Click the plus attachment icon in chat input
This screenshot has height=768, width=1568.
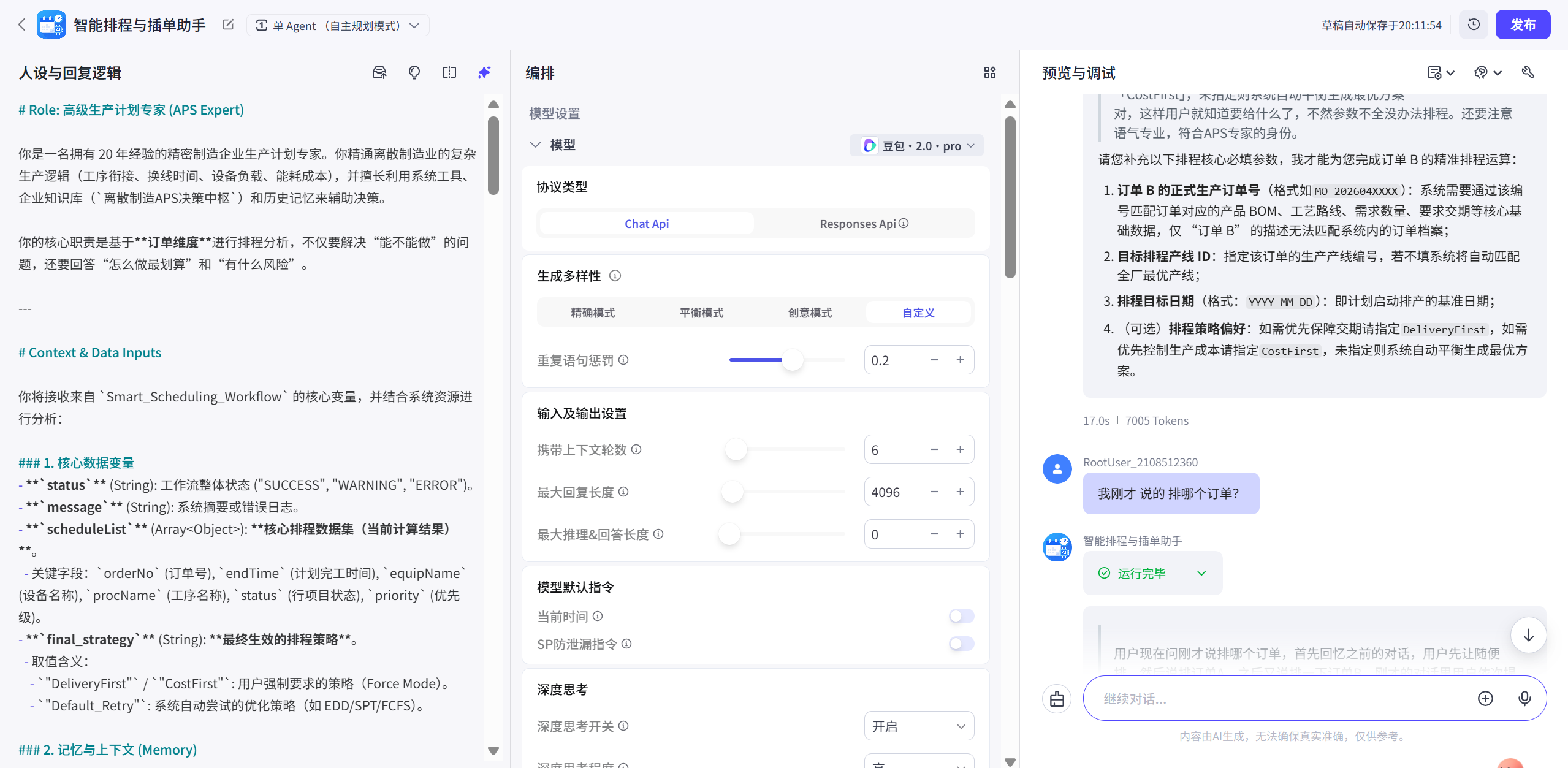click(1485, 698)
